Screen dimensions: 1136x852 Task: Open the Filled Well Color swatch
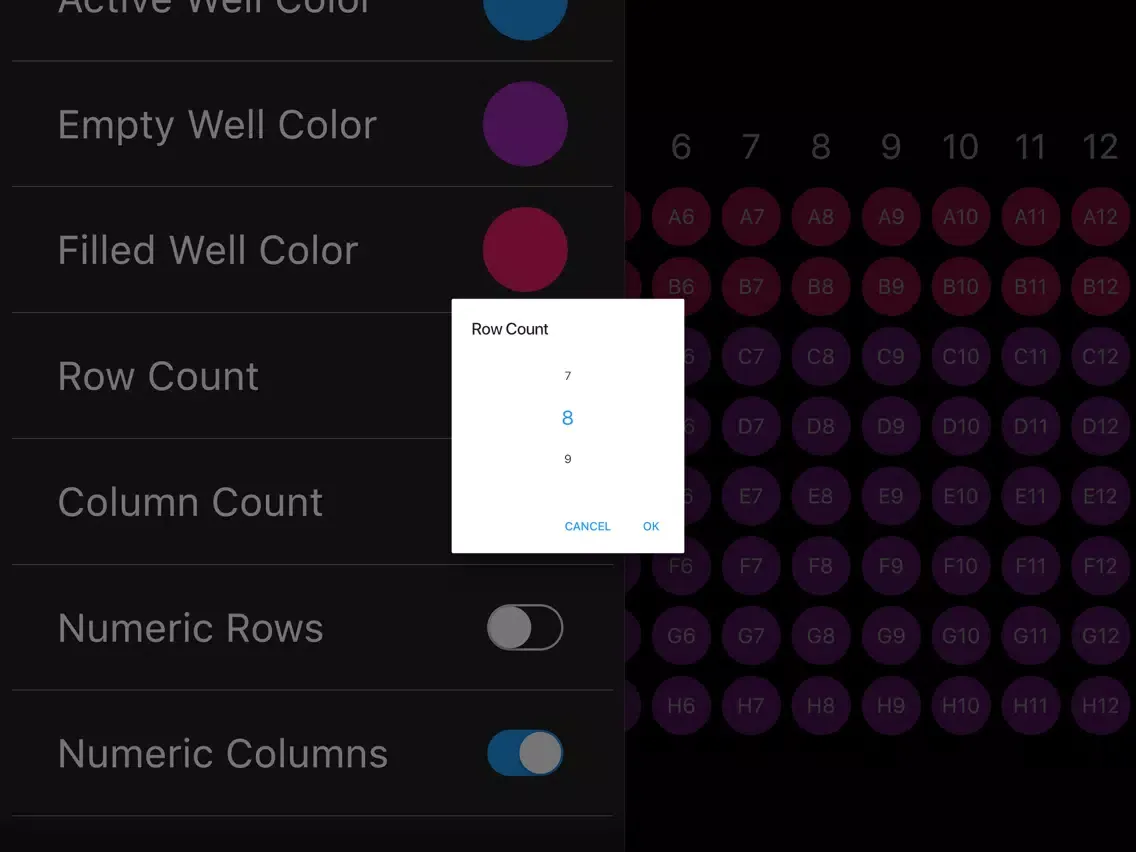click(x=525, y=250)
